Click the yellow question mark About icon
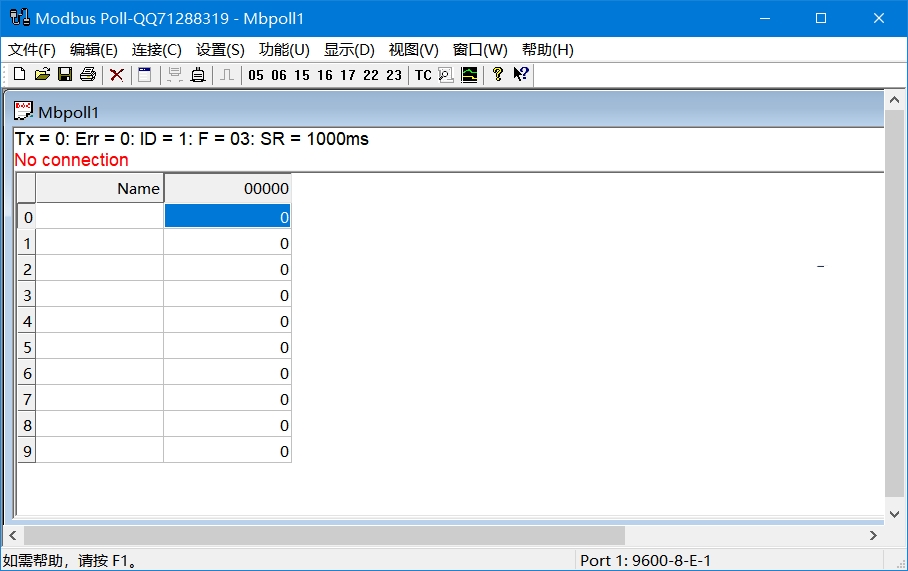Viewport: 908px width, 571px height. [x=497, y=74]
